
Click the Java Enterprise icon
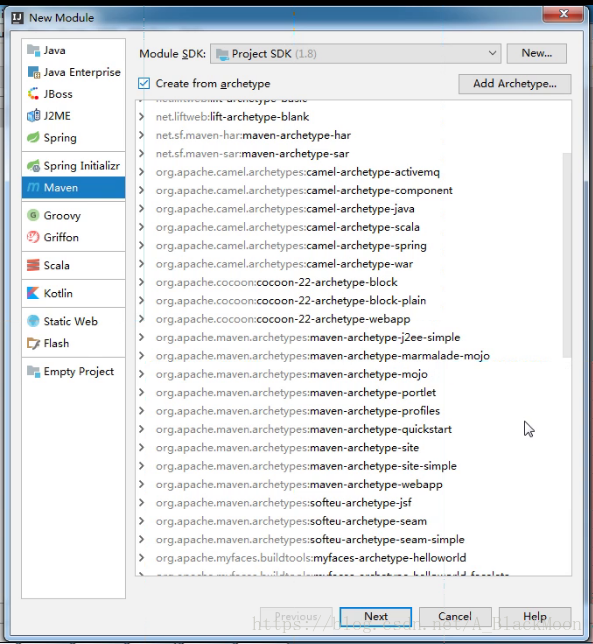point(33,72)
